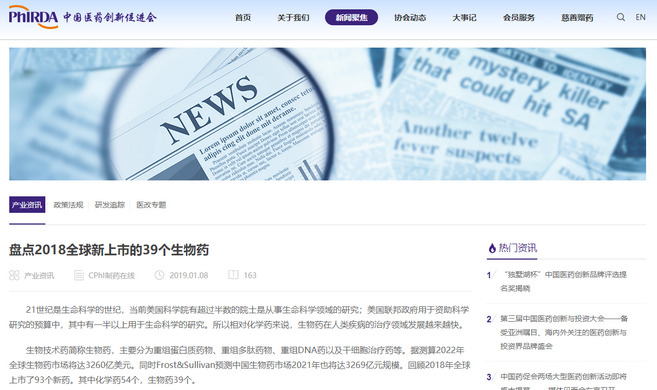This screenshot has width=657, height=390.
Task: Click the flame icon beside 热门资讯
Action: tap(492, 248)
